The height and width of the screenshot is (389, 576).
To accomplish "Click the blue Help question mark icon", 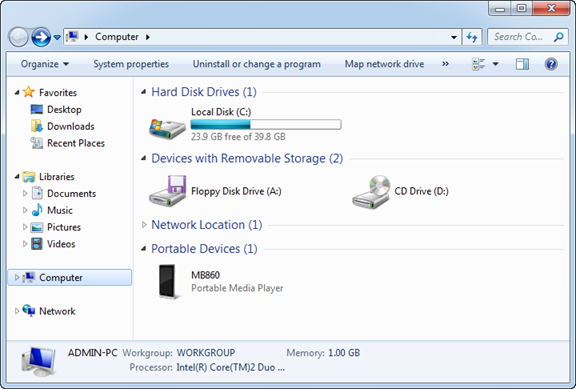I will (x=551, y=64).
